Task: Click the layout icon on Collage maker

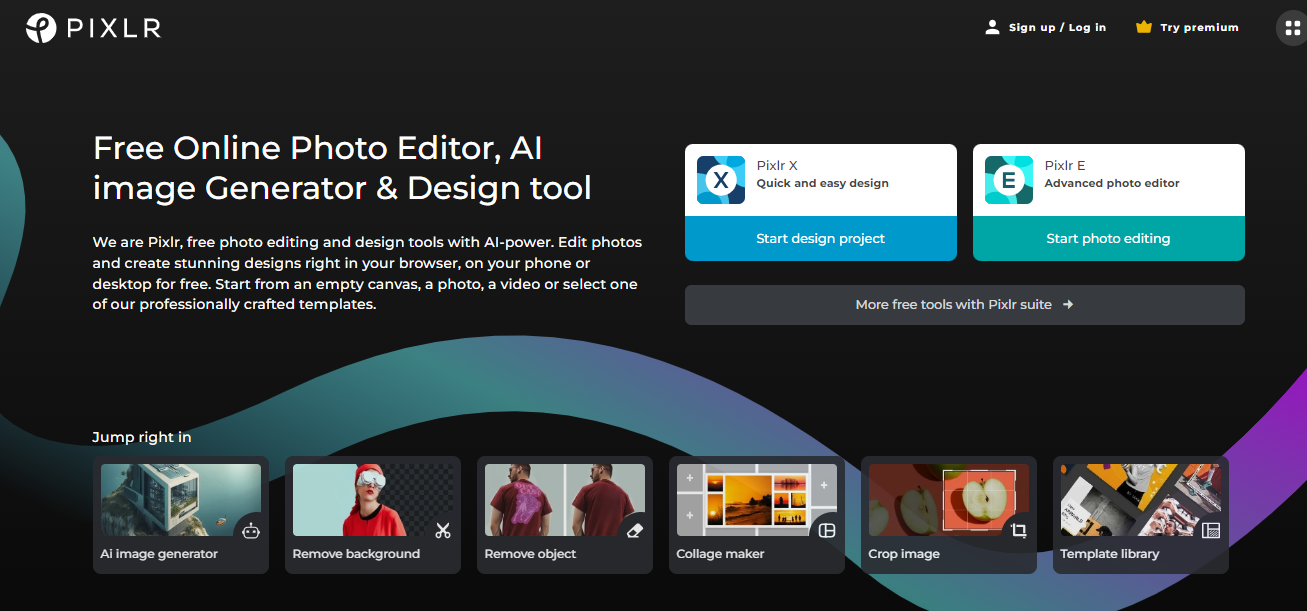Action: point(827,531)
